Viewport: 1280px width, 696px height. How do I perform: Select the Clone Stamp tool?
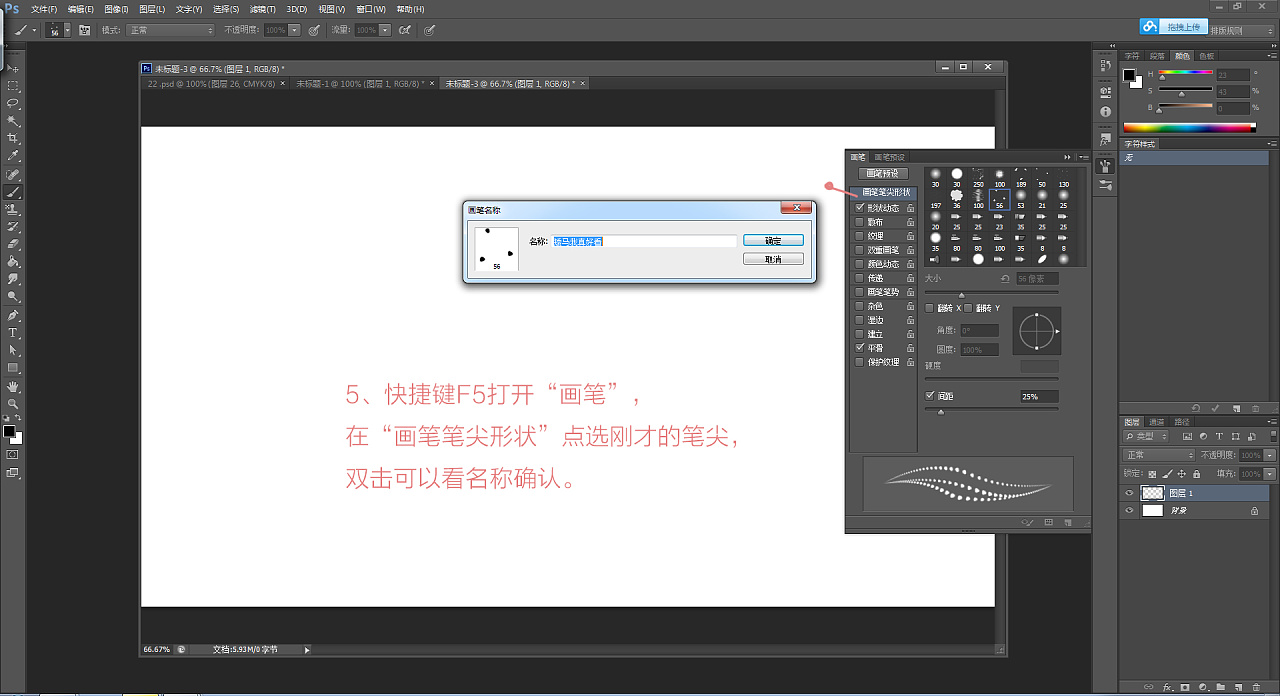click(14, 209)
